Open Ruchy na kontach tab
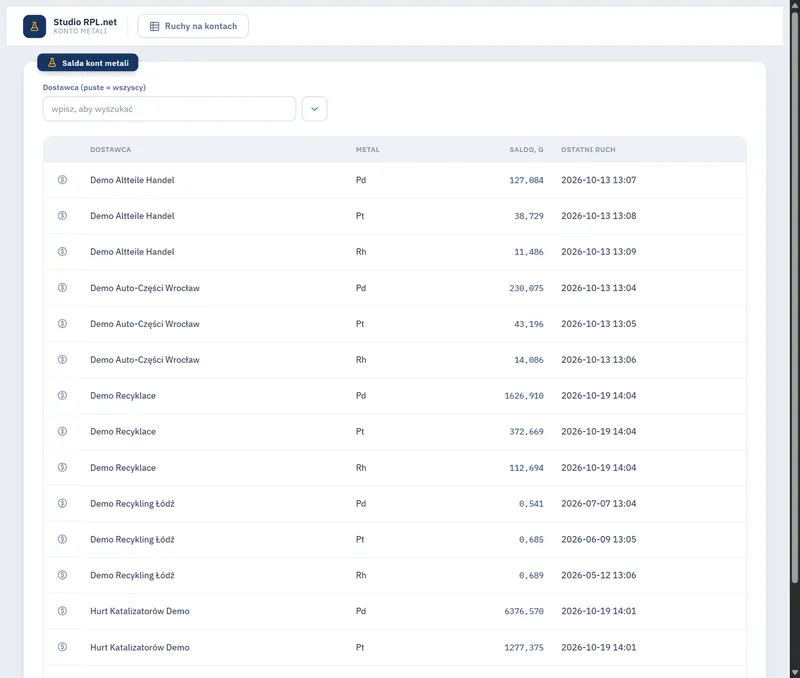The height and width of the screenshot is (678, 800). click(x=193, y=26)
